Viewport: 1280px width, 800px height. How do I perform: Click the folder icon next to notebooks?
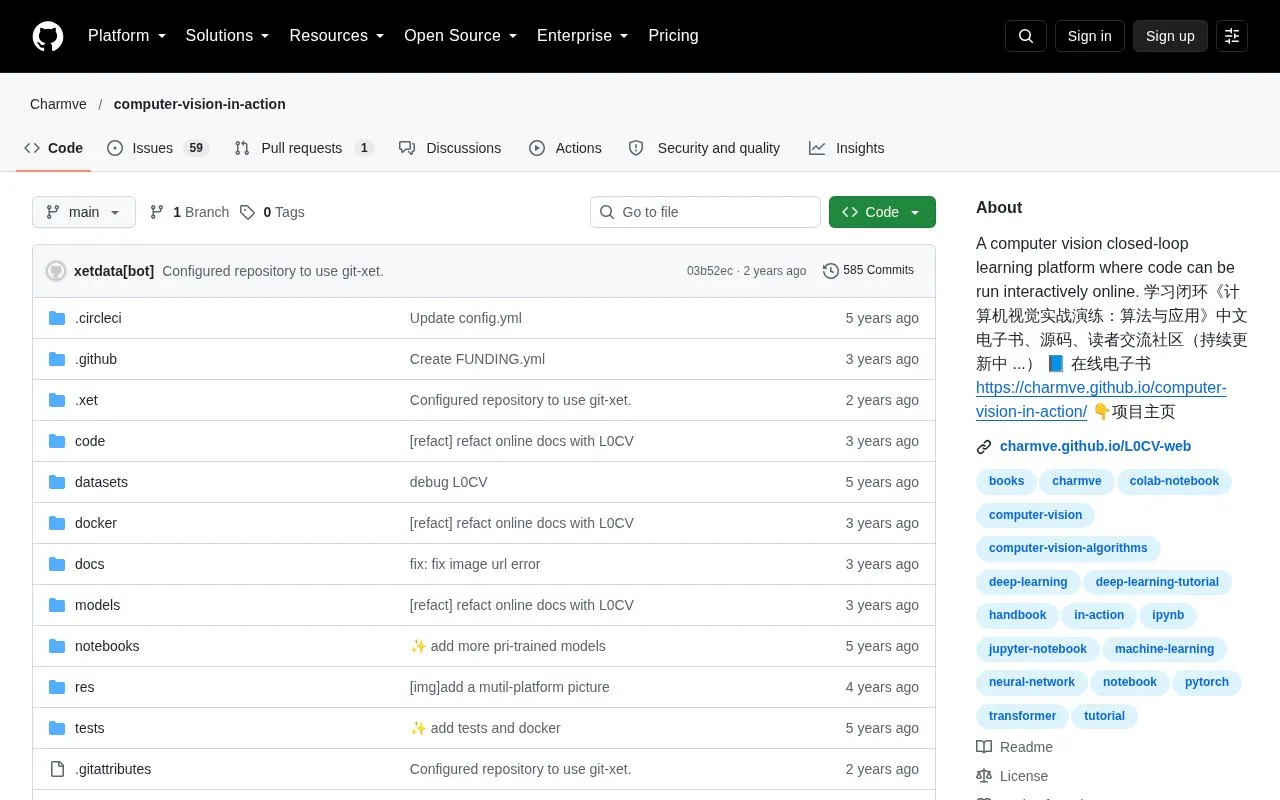pos(57,646)
